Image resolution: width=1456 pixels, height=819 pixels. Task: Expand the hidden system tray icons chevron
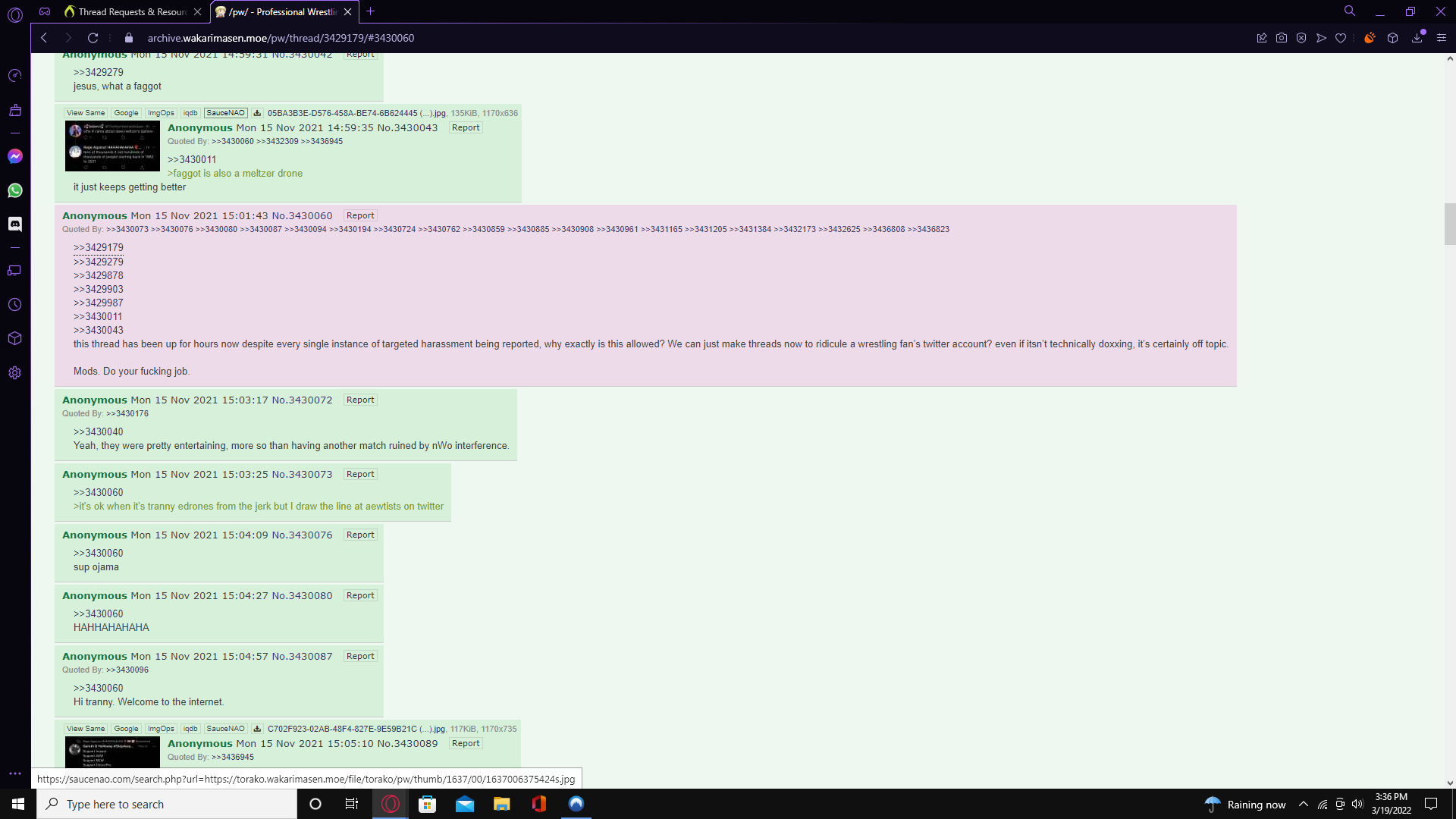point(1304,804)
